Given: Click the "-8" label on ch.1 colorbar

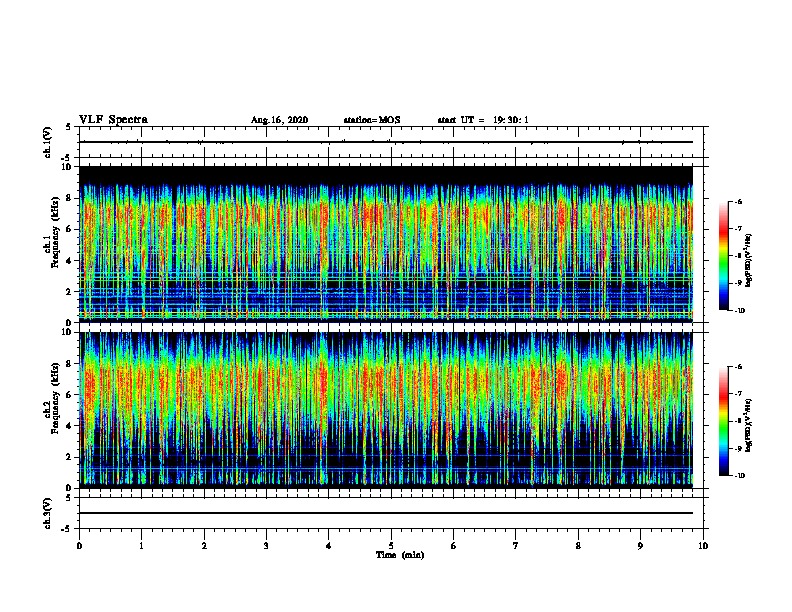Looking at the screenshot, I should pyautogui.click(x=738, y=256).
